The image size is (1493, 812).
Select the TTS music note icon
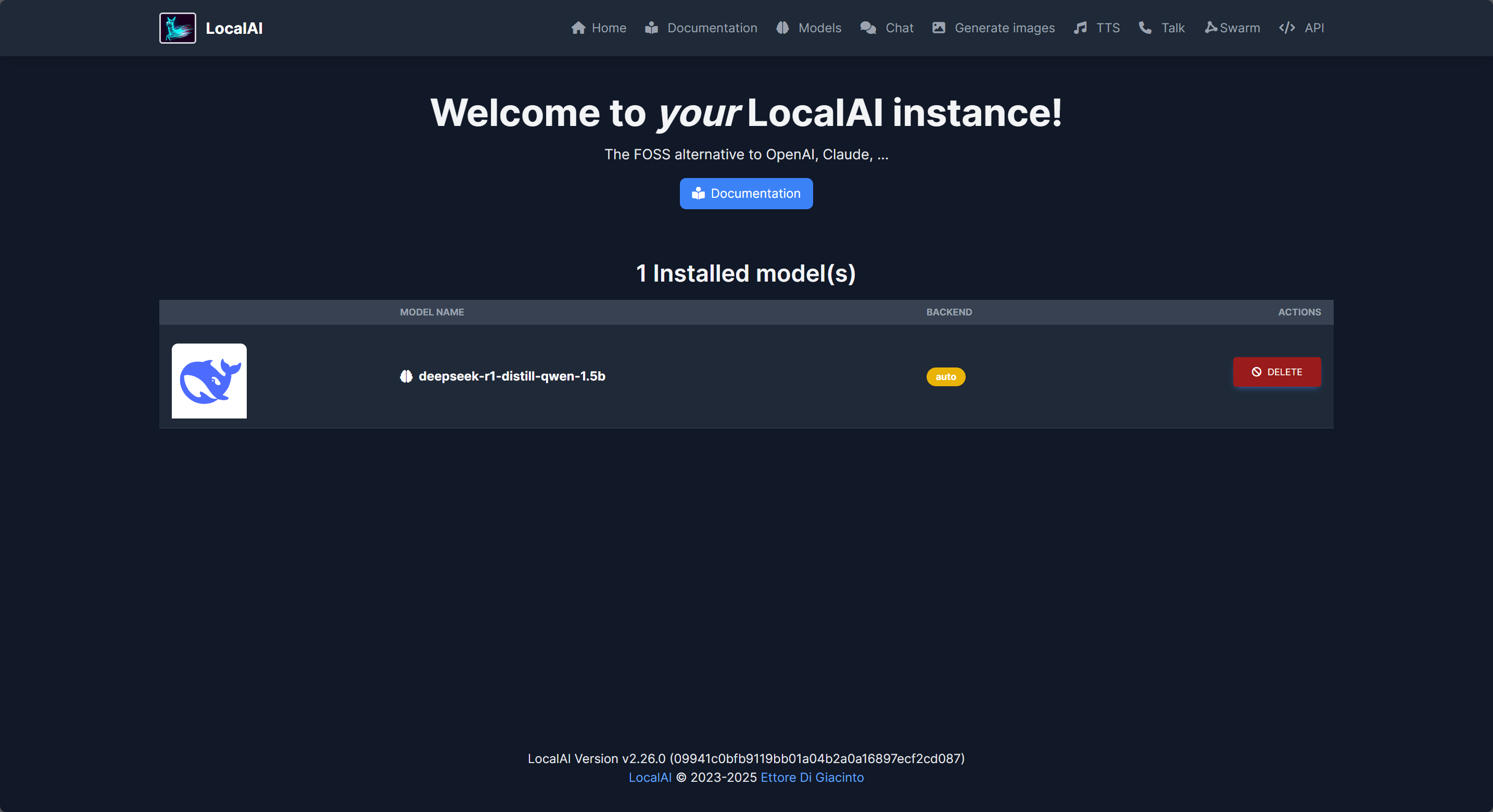1079,27
